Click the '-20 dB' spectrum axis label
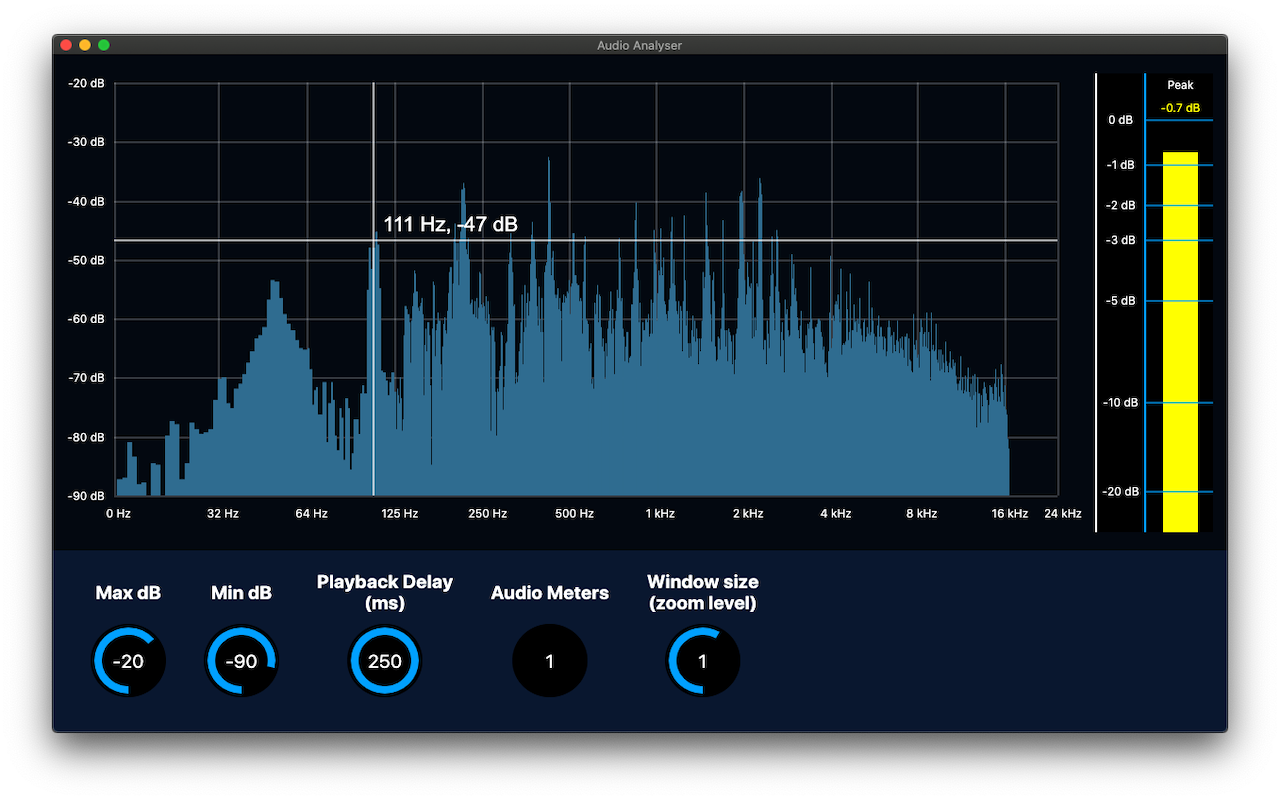The width and height of the screenshot is (1280, 800). click(86, 83)
